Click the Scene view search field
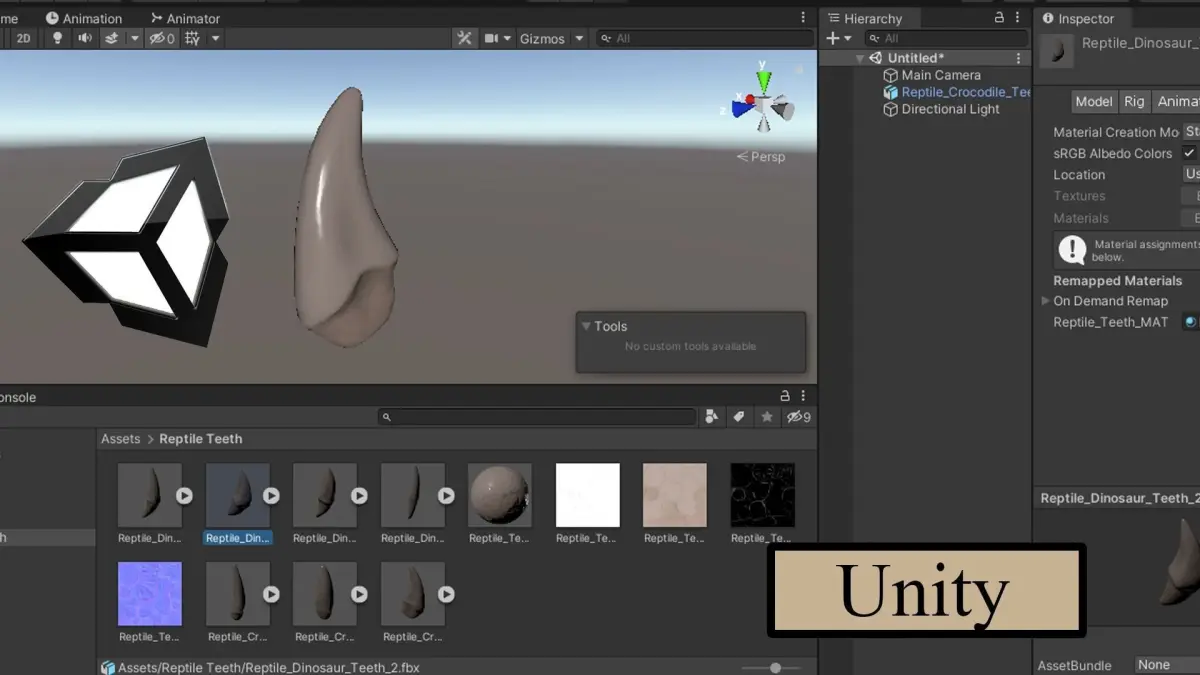Image resolution: width=1200 pixels, height=675 pixels. pyautogui.click(x=705, y=38)
